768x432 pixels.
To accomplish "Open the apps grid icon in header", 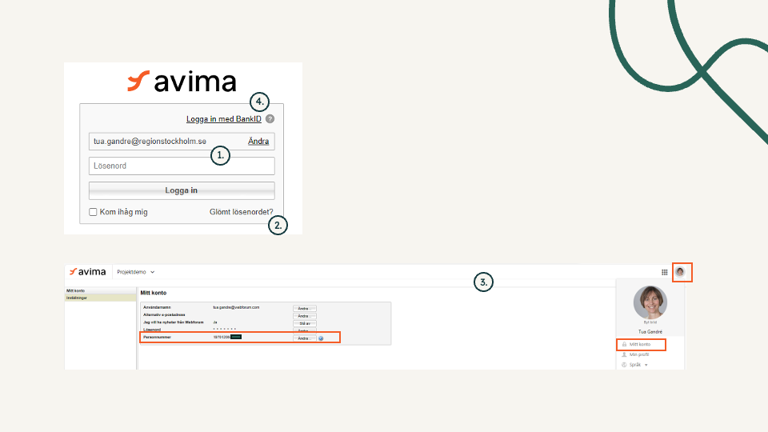I will click(665, 272).
